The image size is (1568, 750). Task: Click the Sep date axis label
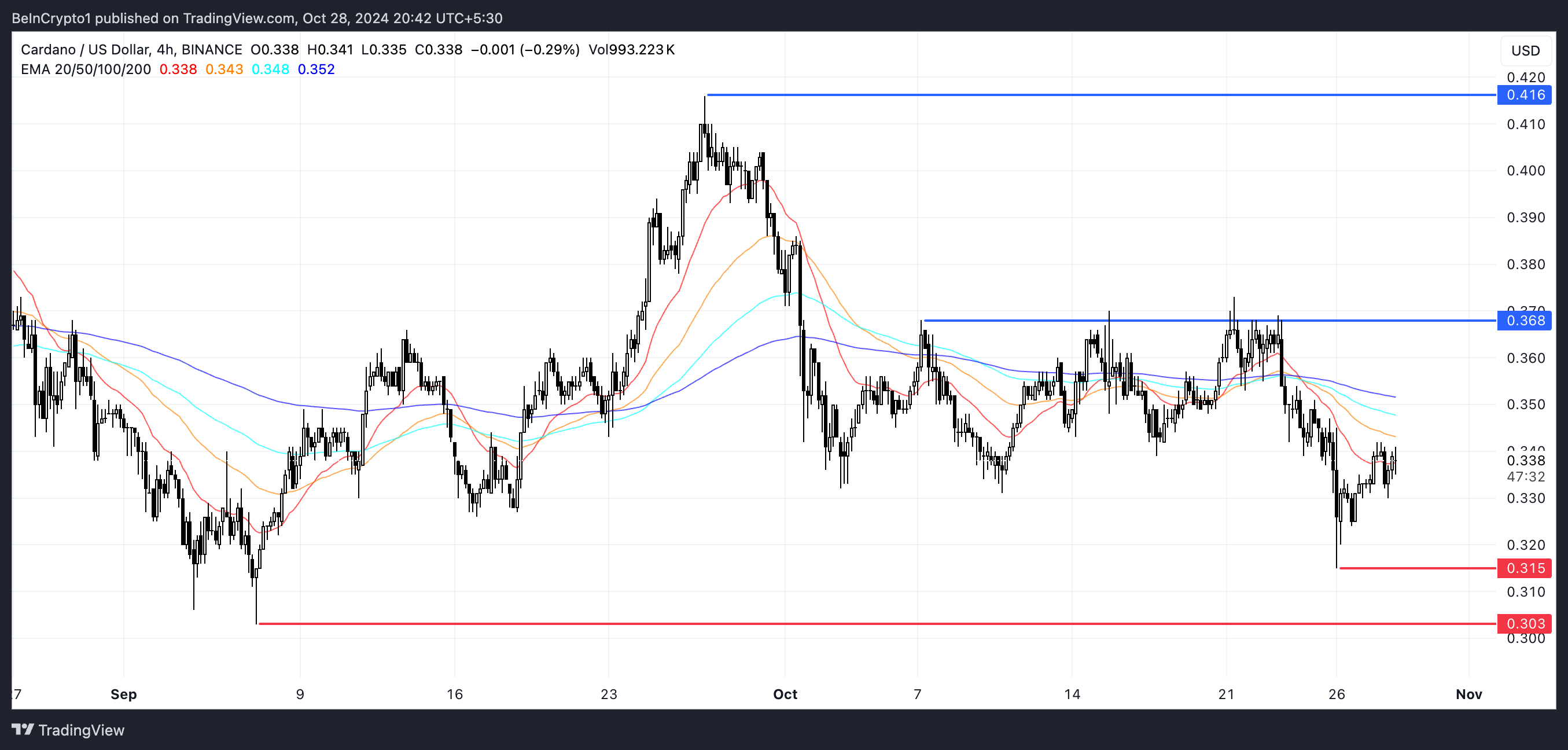(124, 694)
